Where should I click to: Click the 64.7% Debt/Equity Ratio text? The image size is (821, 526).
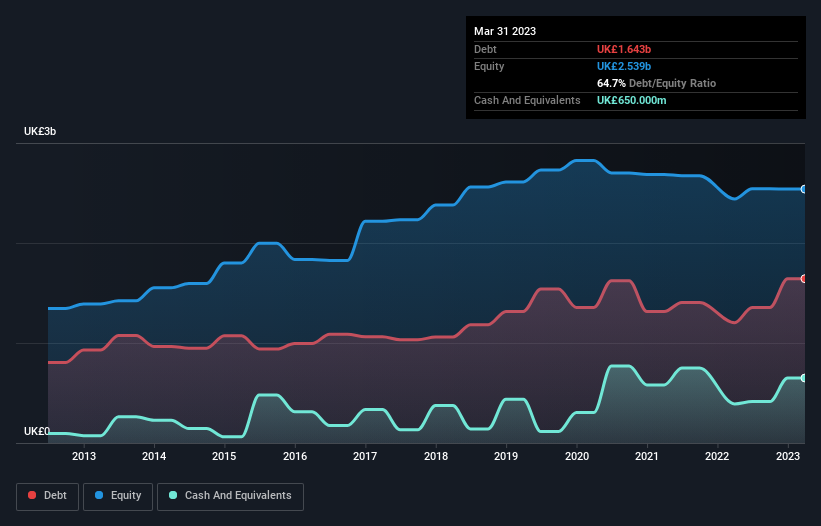tap(656, 83)
